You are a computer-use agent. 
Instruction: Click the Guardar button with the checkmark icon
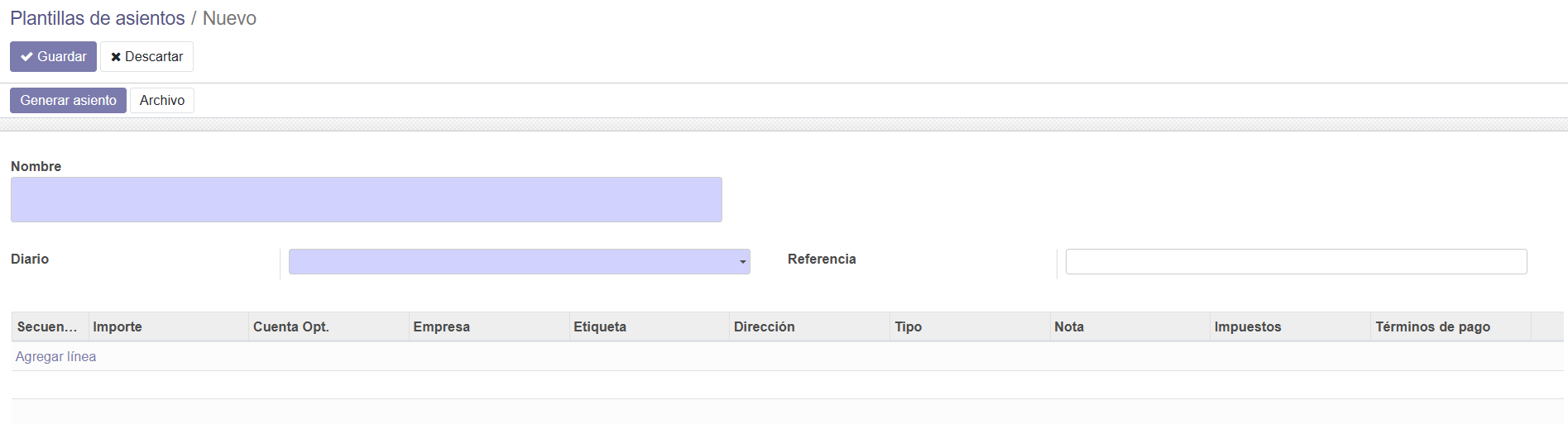53,57
